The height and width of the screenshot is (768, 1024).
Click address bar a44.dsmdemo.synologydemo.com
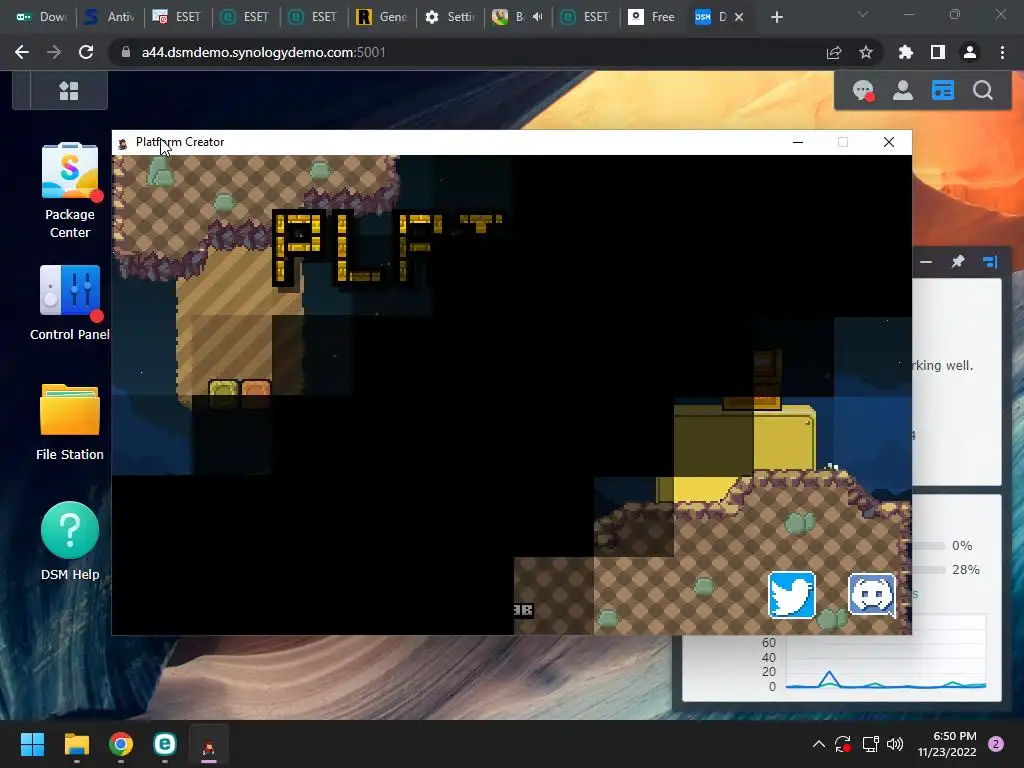click(x=263, y=52)
